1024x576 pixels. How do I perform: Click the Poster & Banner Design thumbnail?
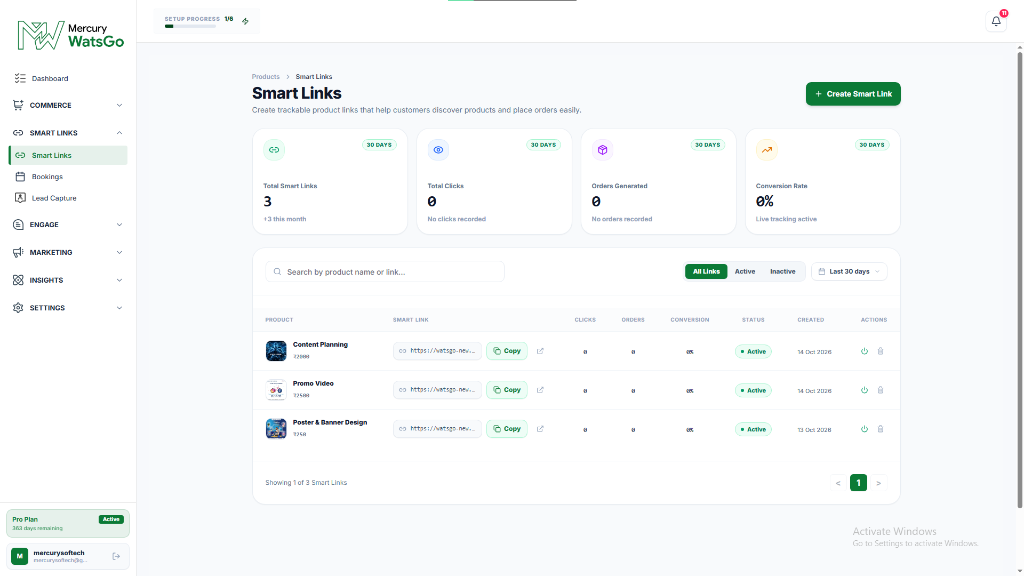point(276,429)
